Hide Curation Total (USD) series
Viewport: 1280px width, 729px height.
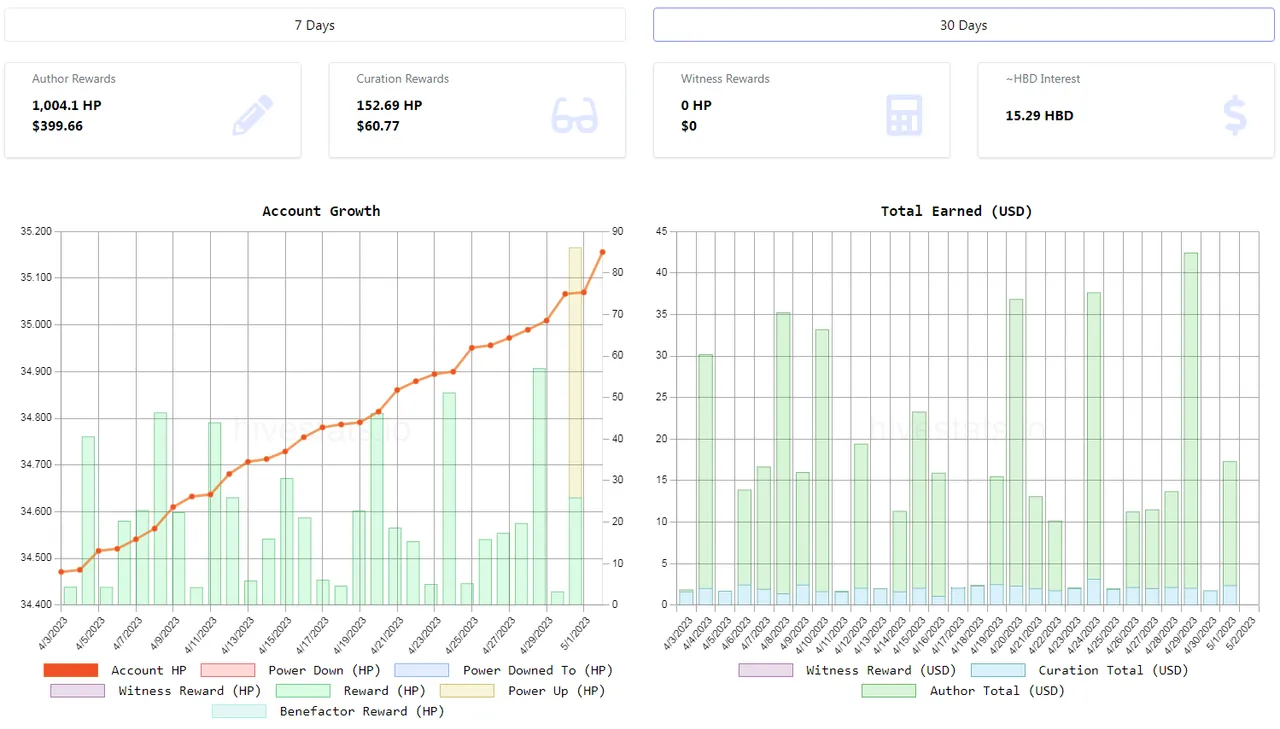1079,670
